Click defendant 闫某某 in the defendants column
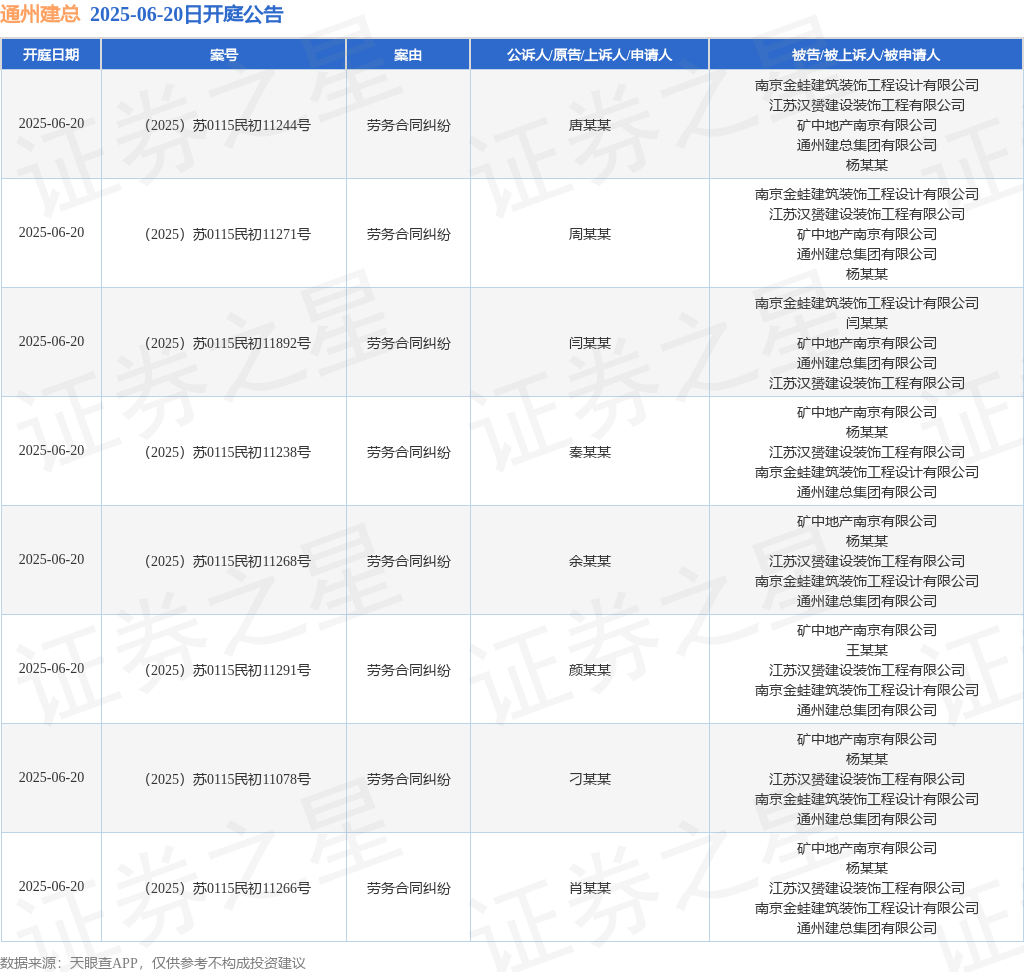1024x972 pixels. [866, 323]
